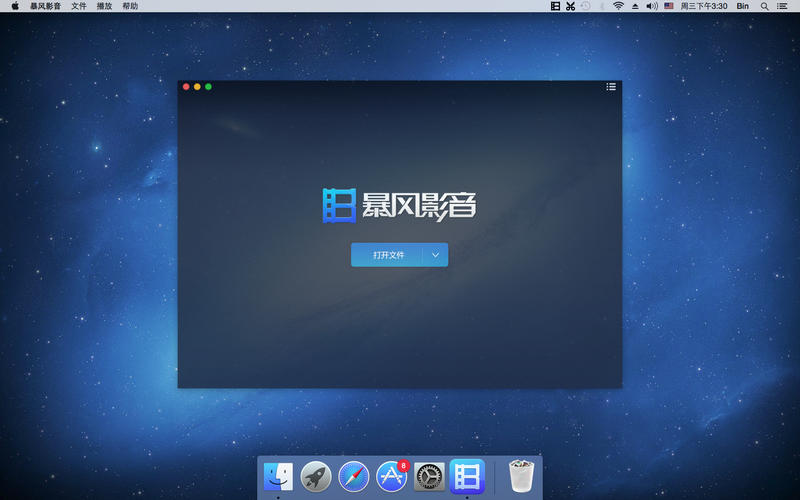Click the Bin user name in menu bar
Viewport: 800px width, 500px height.
(x=743, y=6)
